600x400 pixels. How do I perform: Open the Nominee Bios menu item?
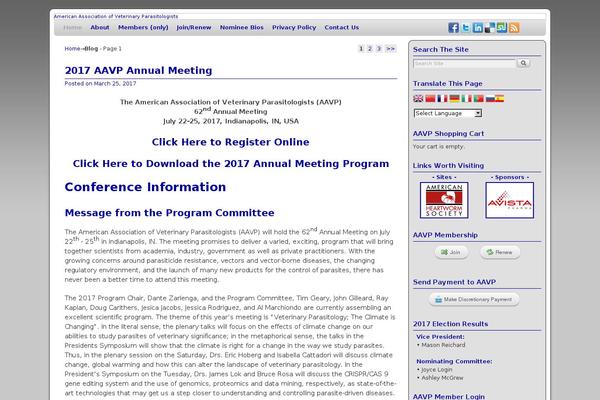[x=242, y=28]
